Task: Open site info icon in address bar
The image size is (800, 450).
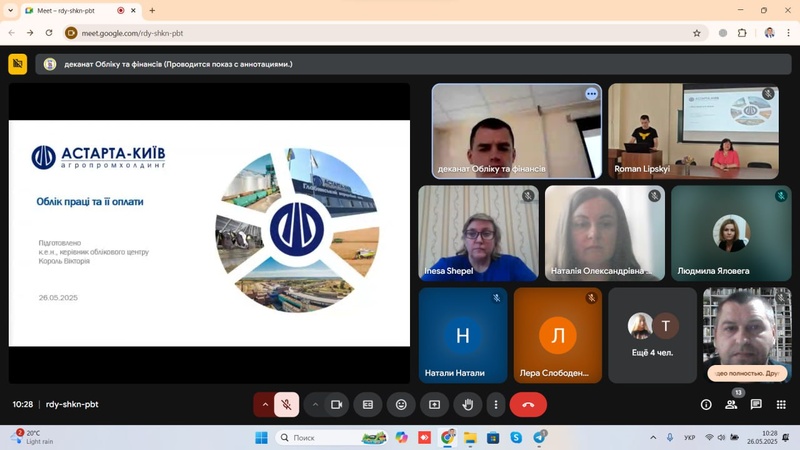Action: [x=71, y=33]
